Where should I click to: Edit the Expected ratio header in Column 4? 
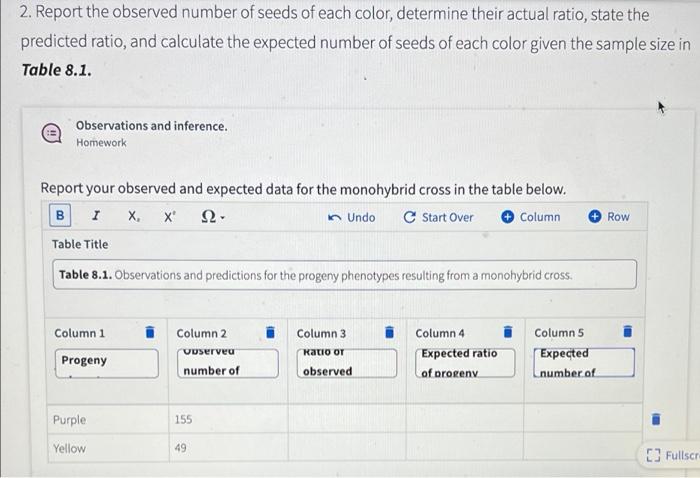point(465,363)
